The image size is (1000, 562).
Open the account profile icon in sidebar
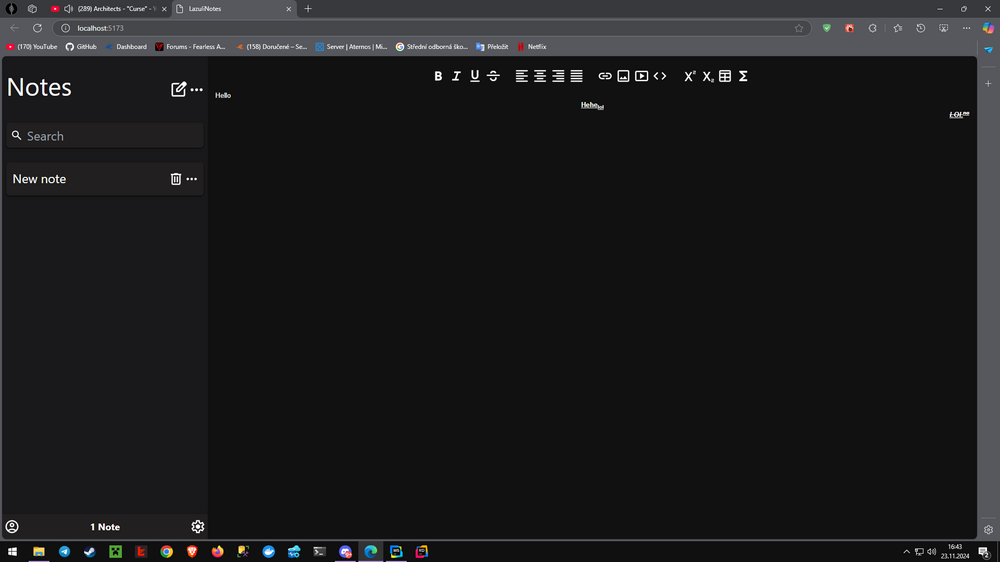tap(12, 526)
